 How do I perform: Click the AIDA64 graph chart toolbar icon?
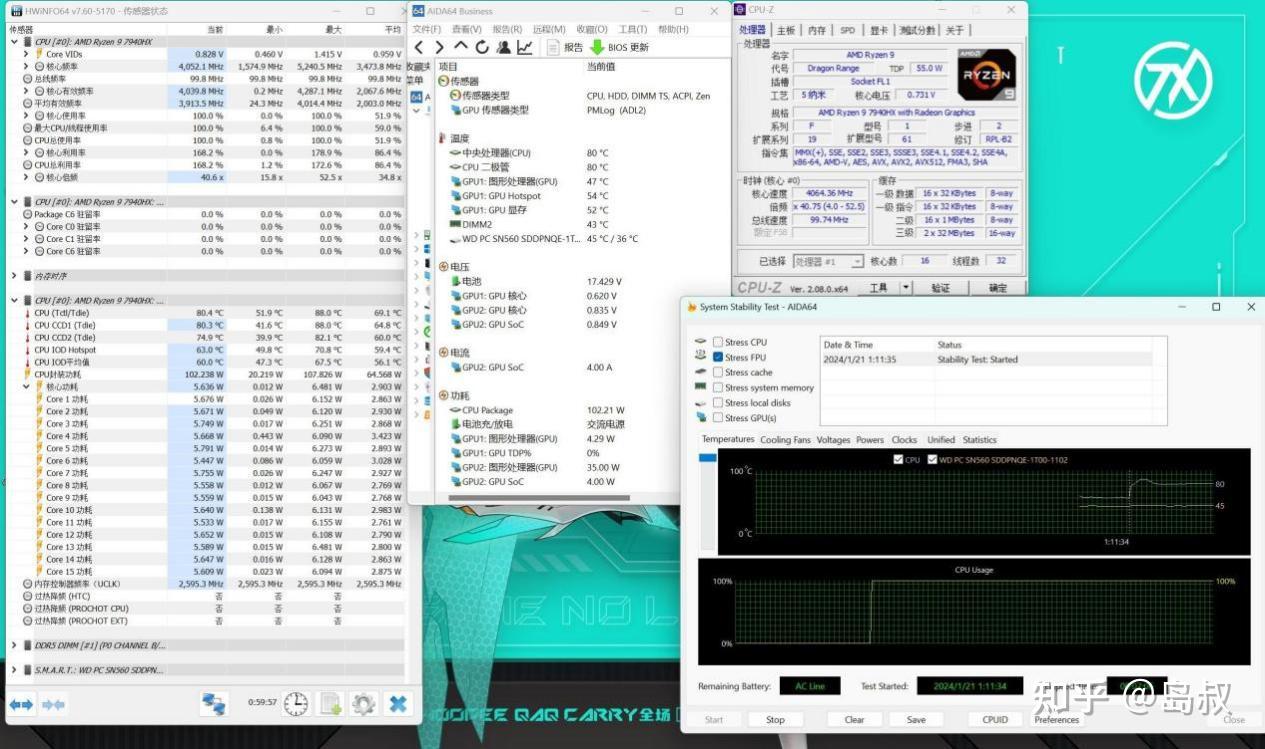pyautogui.click(x=524, y=47)
